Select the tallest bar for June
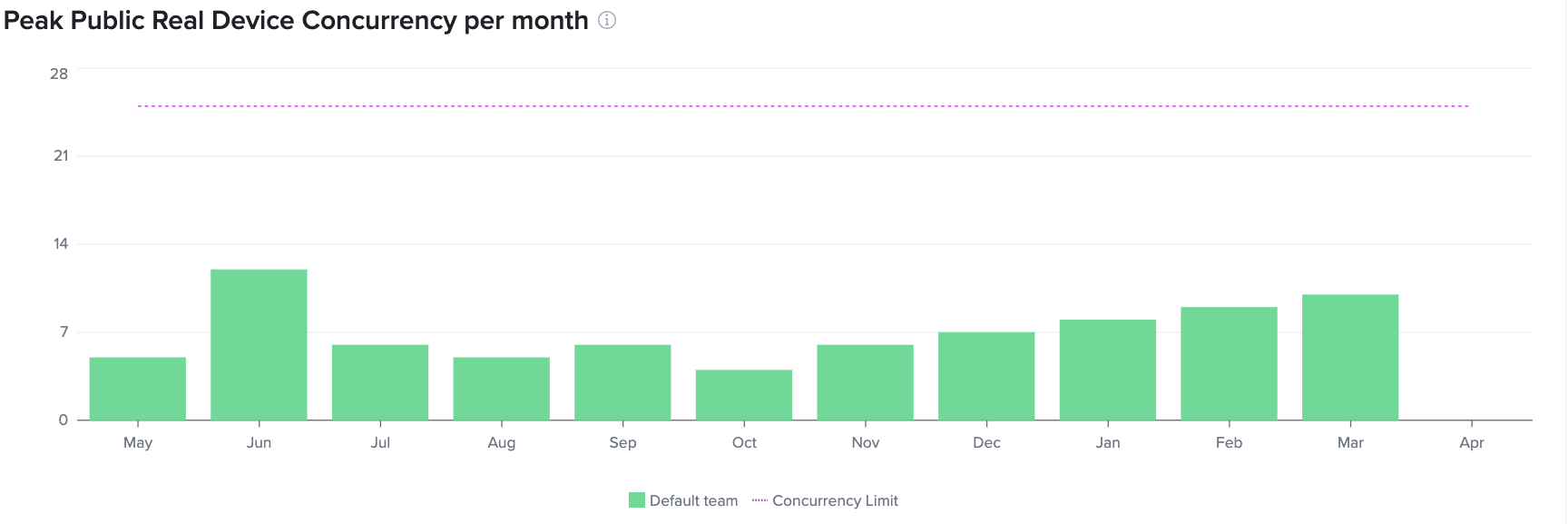1568x524 pixels. point(259,345)
